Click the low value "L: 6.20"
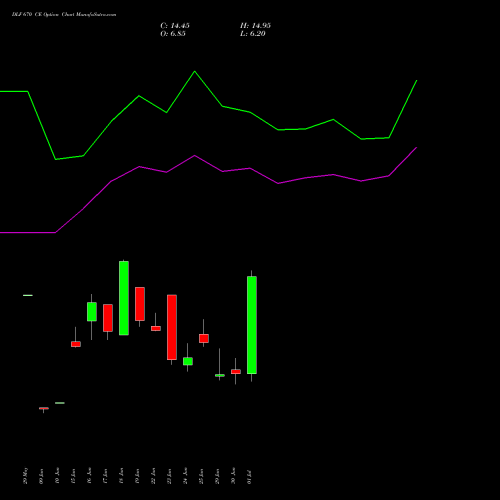 [x=253, y=34]
